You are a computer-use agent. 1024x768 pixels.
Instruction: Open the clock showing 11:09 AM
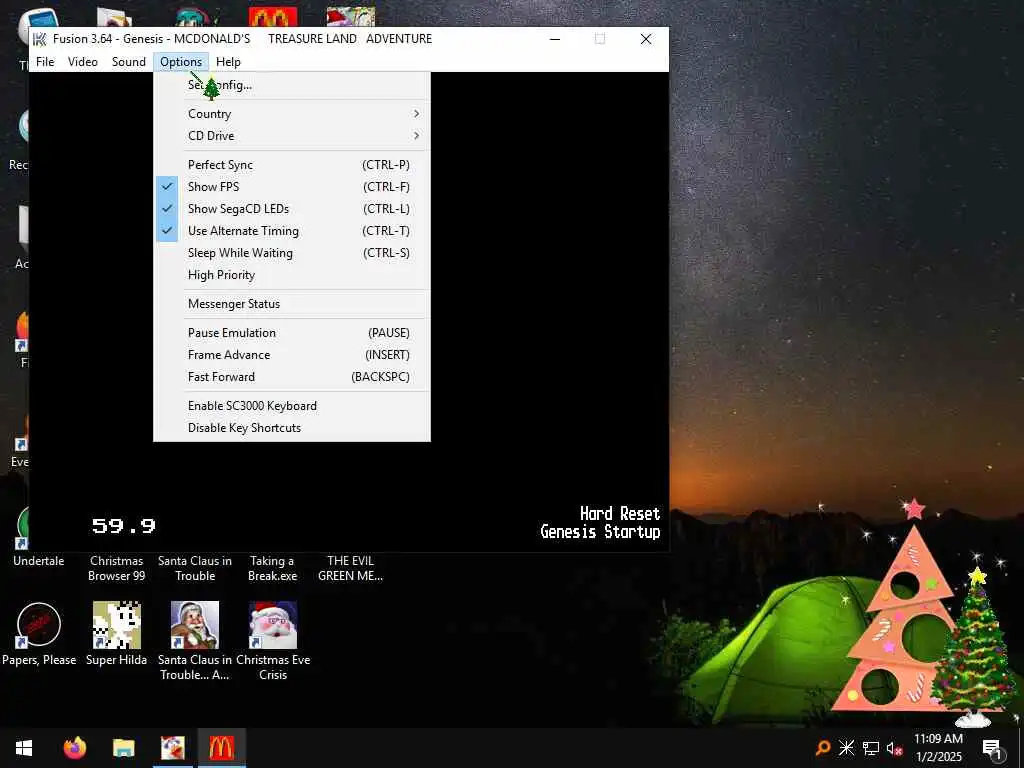(938, 748)
